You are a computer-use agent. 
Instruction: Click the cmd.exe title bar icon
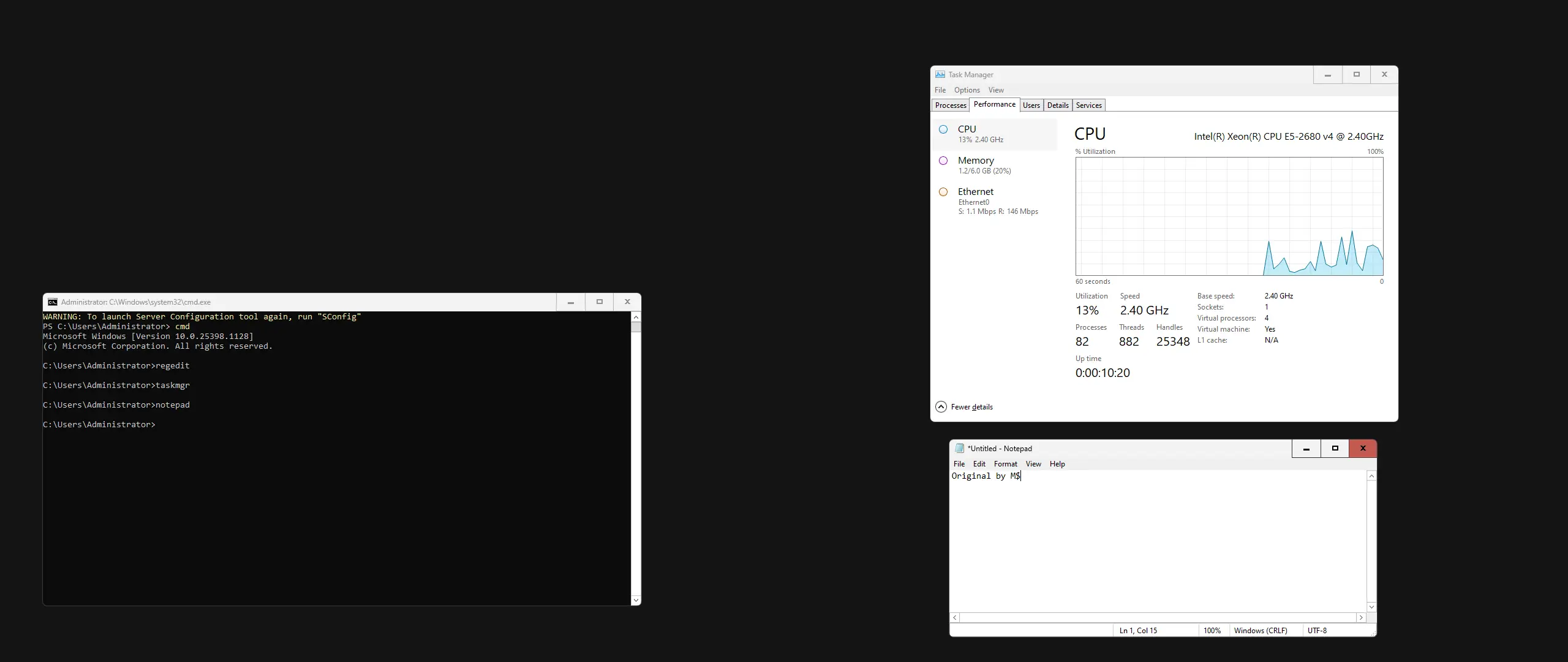pos(53,302)
